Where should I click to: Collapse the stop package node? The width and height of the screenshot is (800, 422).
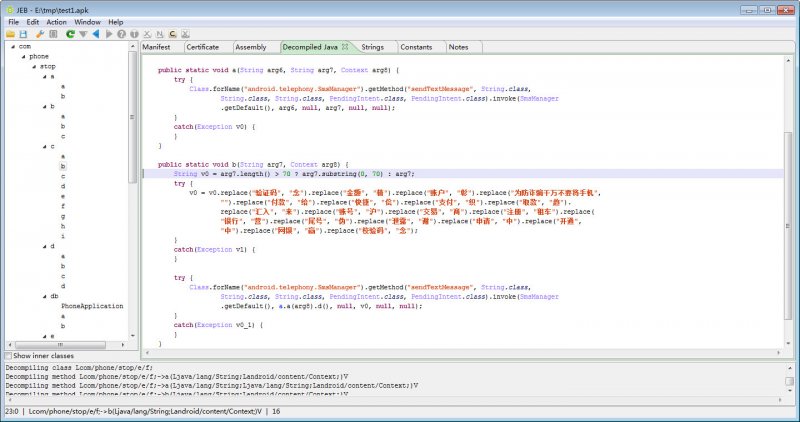coord(34,66)
